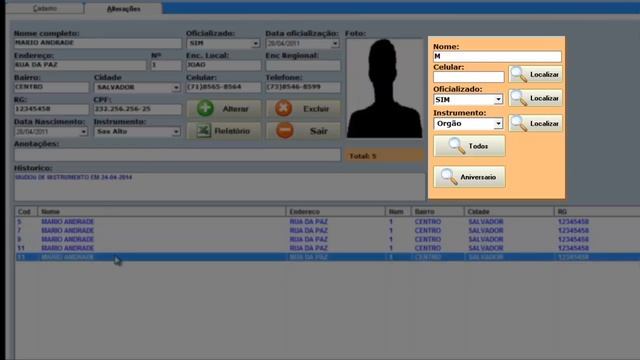Click the spreadsheet icon on Relatório
Image resolution: width=640 pixels, height=360 pixels.
[203, 131]
